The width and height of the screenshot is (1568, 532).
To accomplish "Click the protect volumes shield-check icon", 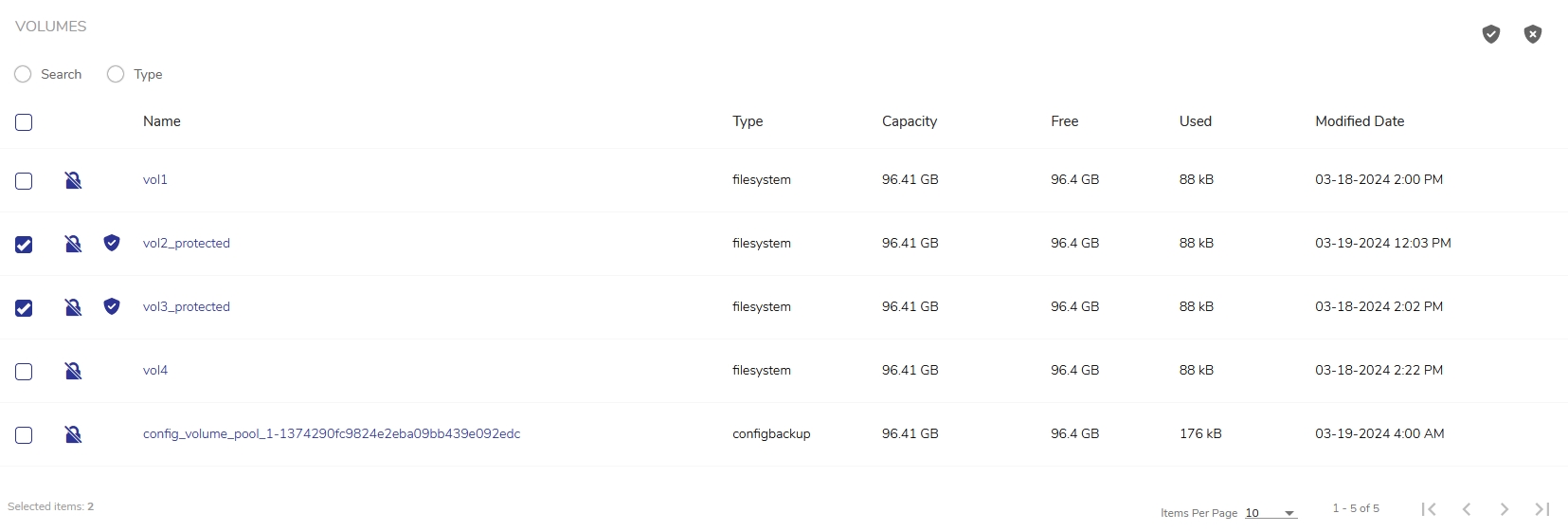I will [1490, 34].
